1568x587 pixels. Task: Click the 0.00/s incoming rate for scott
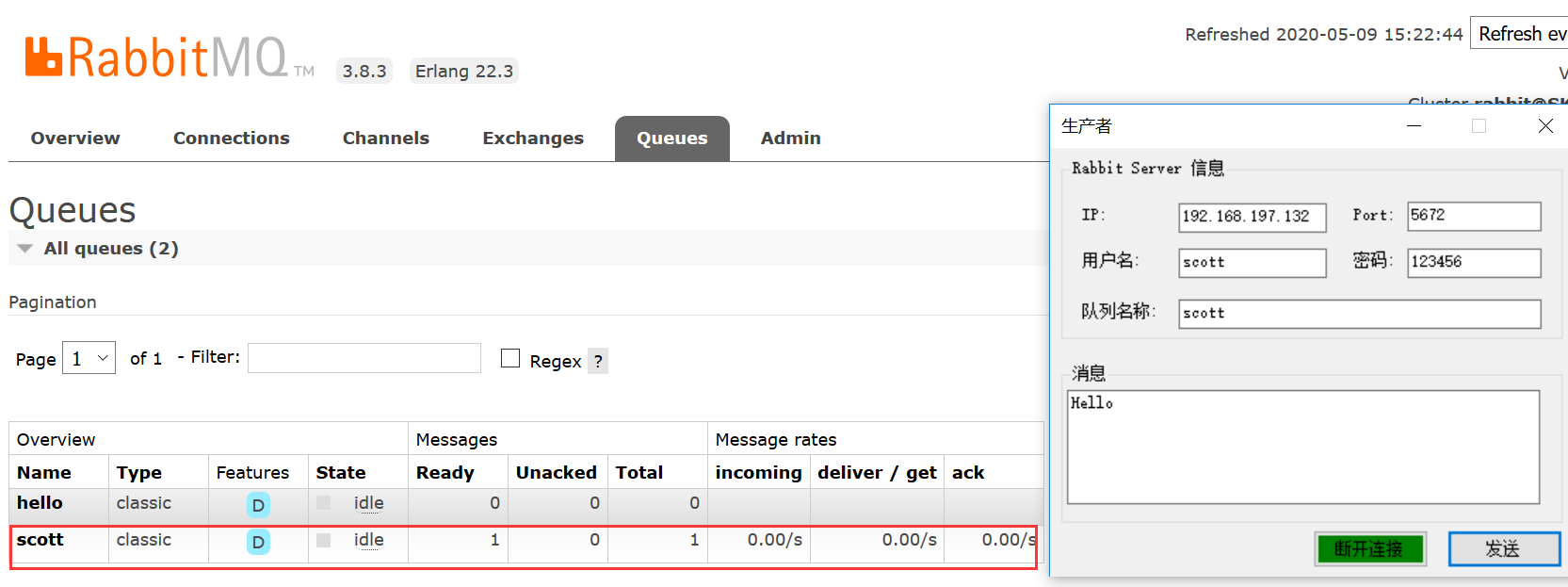pos(775,540)
